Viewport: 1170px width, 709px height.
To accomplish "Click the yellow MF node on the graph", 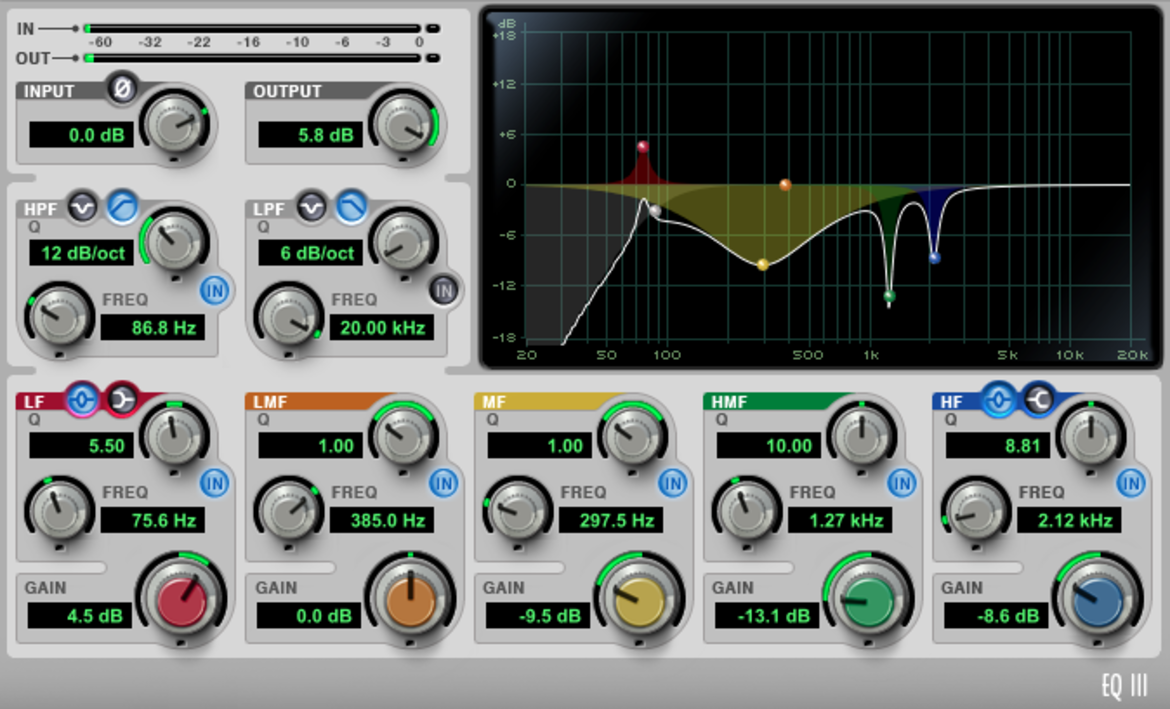I will 763,264.
